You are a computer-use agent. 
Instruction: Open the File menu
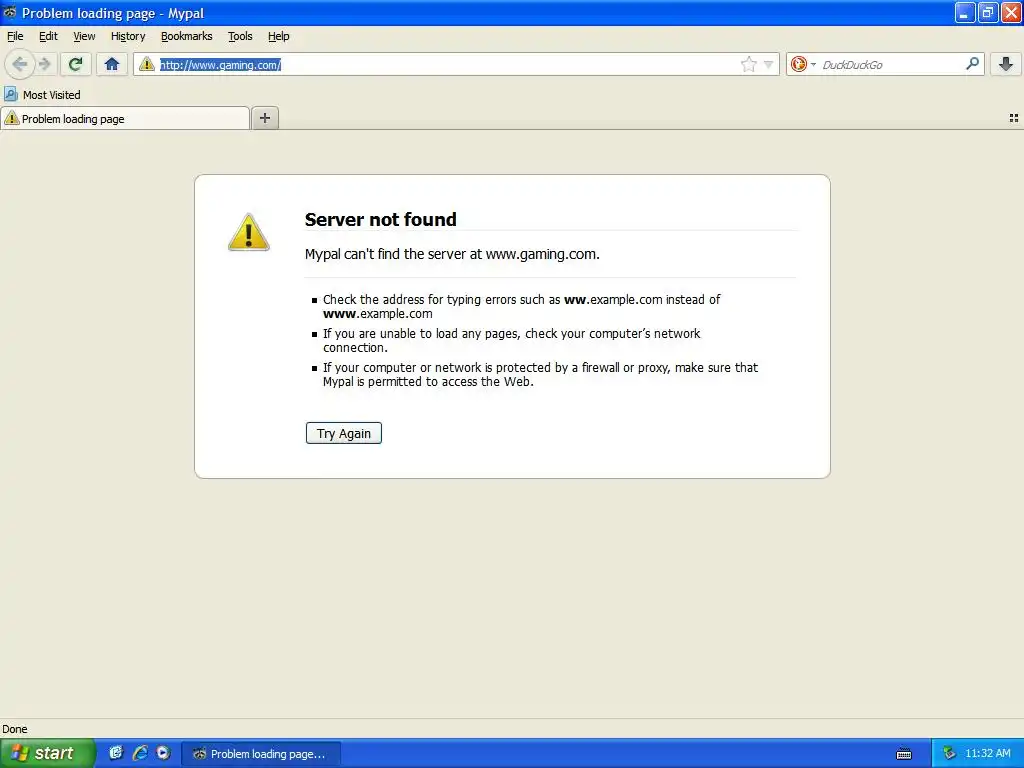point(15,36)
